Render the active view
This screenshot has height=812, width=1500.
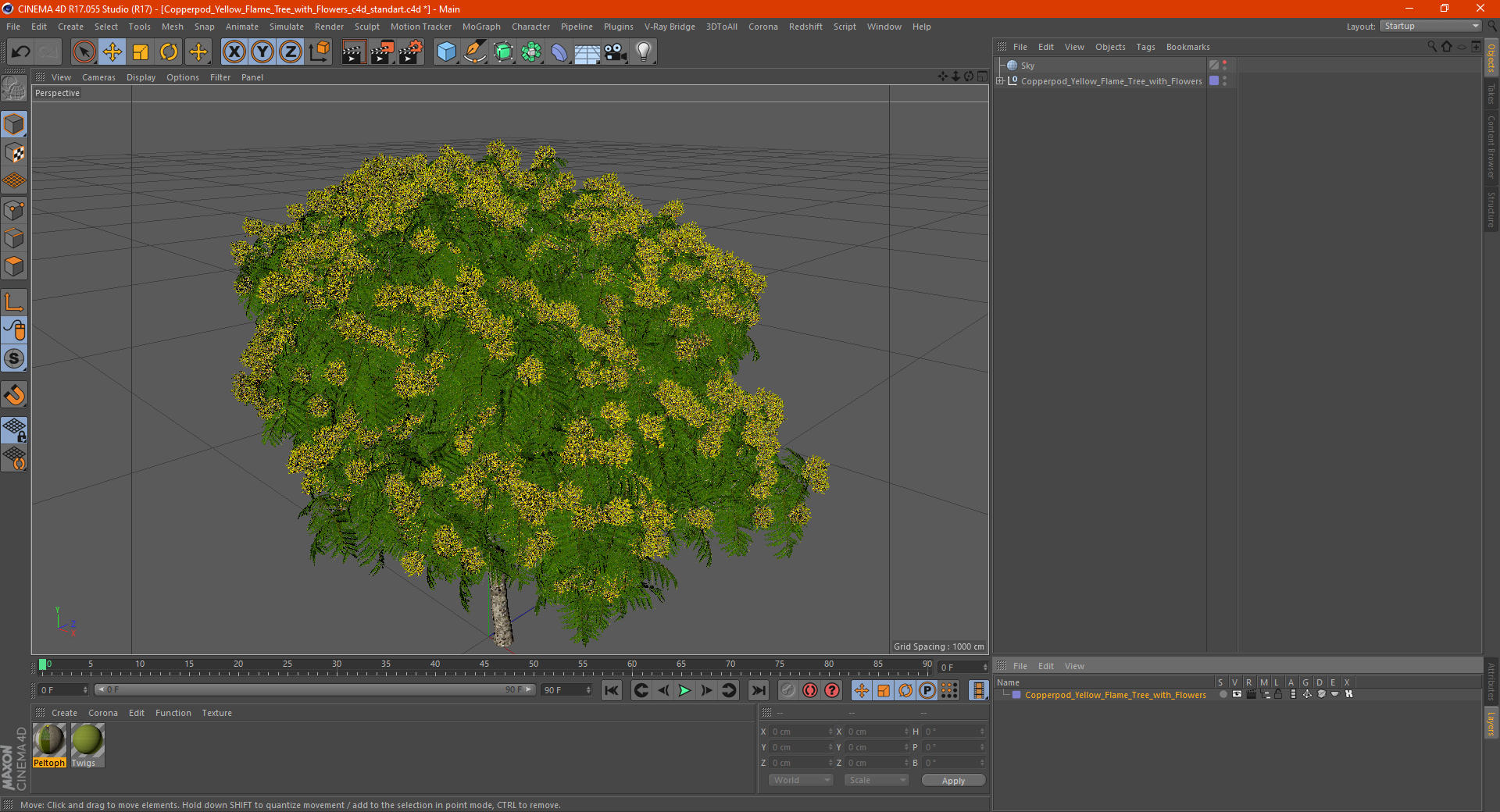point(353,52)
